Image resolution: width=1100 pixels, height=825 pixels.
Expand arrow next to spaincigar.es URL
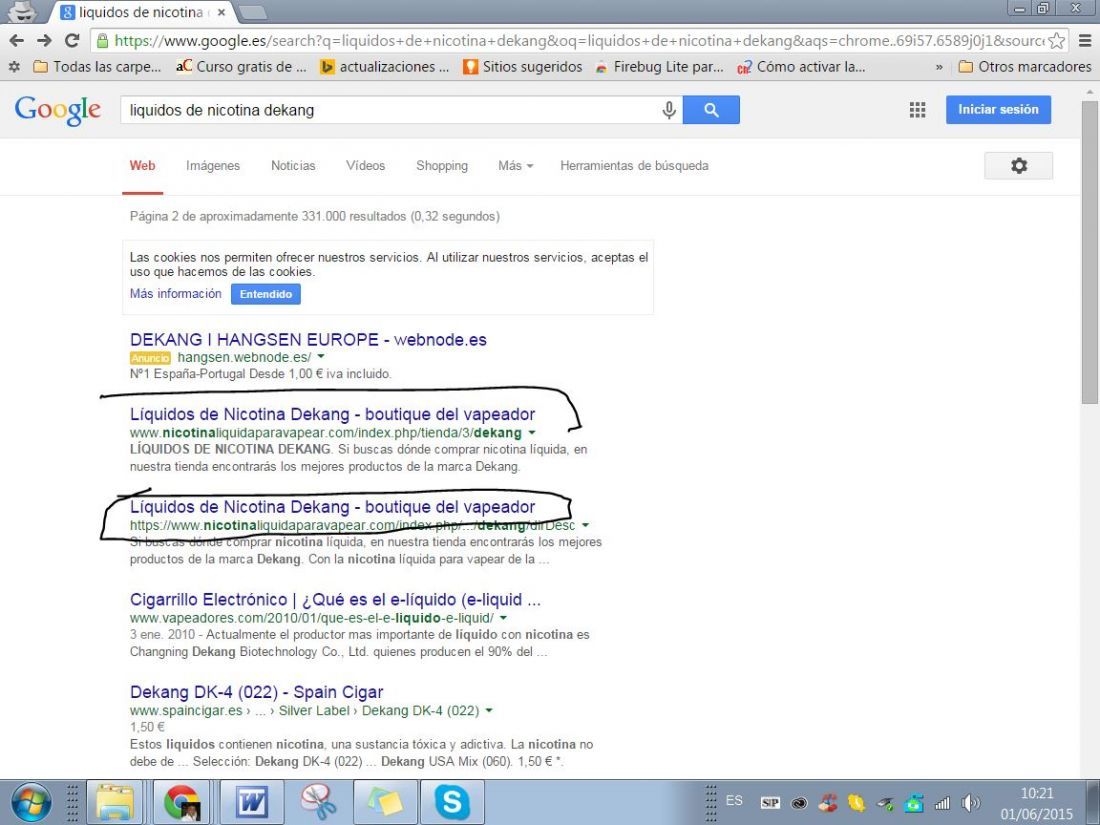[489, 710]
